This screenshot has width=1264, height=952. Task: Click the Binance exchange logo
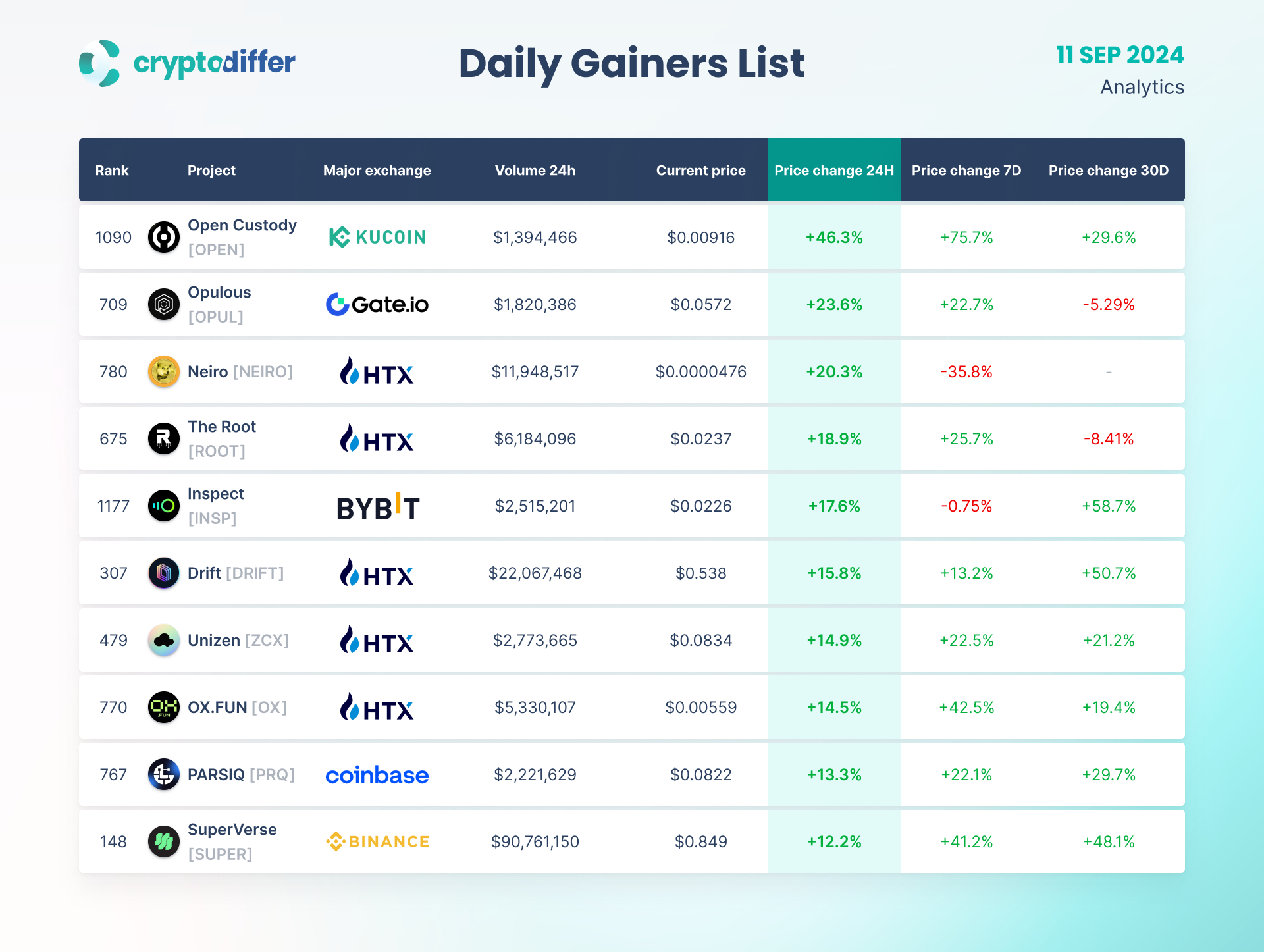(377, 841)
